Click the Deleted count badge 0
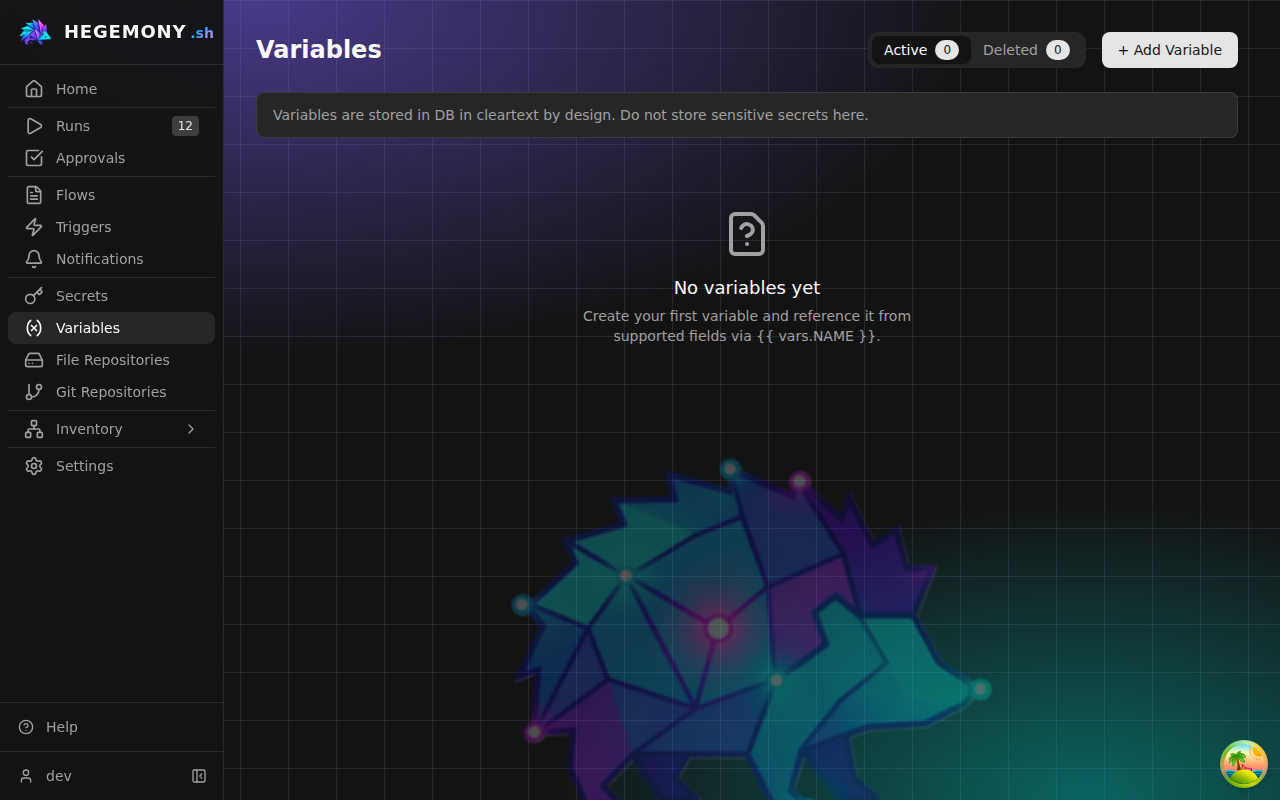The width and height of the screenshot is (1280, 800). point(1058,50)
